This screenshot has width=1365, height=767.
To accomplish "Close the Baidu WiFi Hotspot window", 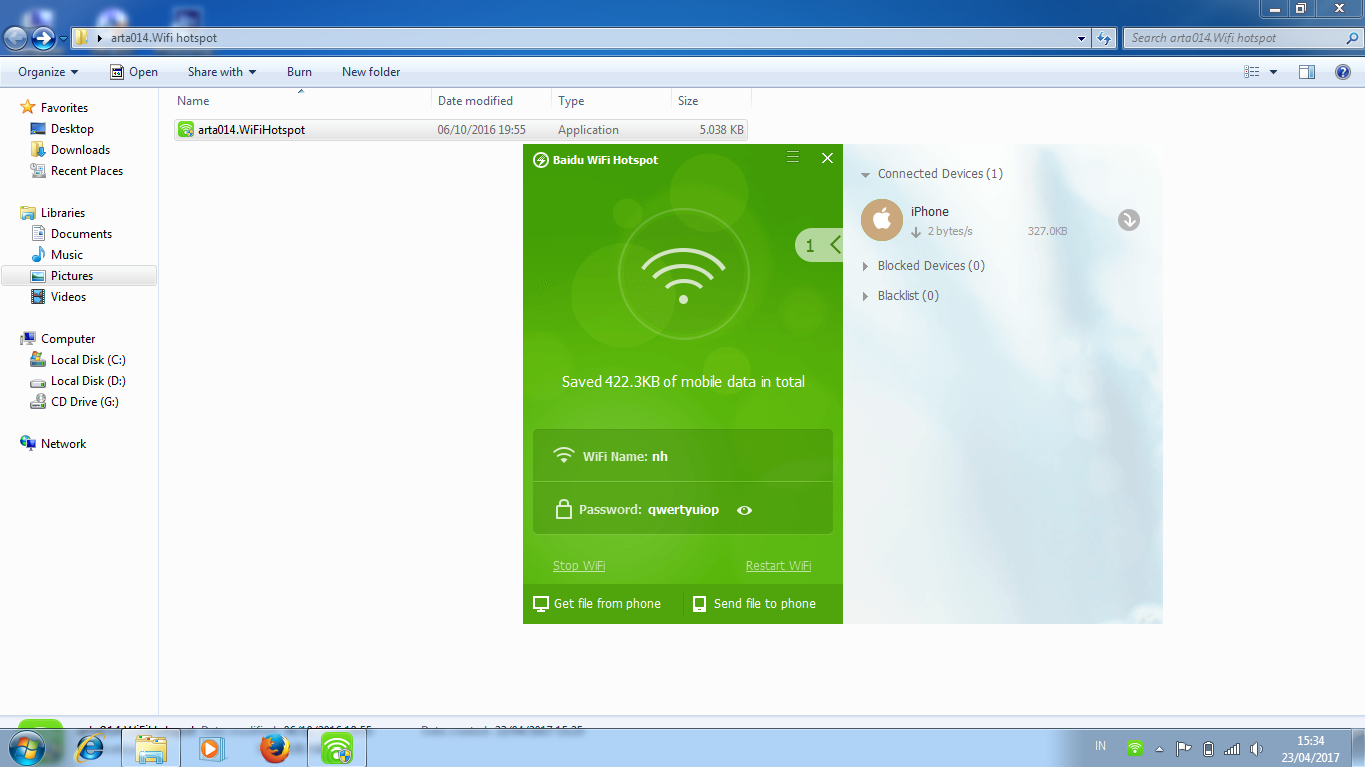I will click(x=827, y=158).
